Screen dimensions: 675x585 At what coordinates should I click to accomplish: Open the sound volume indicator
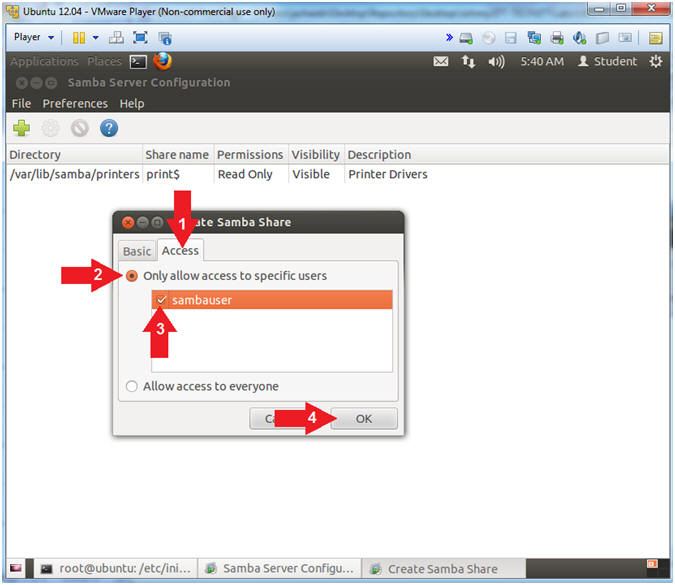pos(496,62)
